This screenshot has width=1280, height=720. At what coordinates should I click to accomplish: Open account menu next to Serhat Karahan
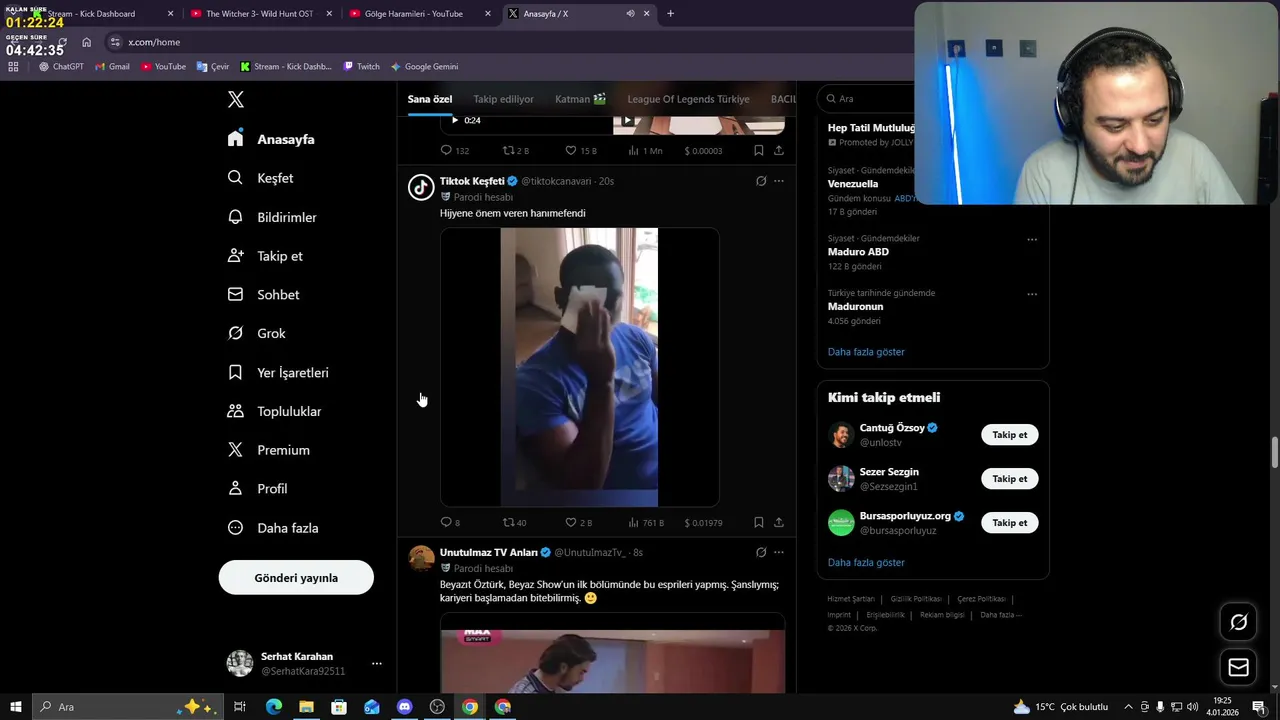point(377,663)
